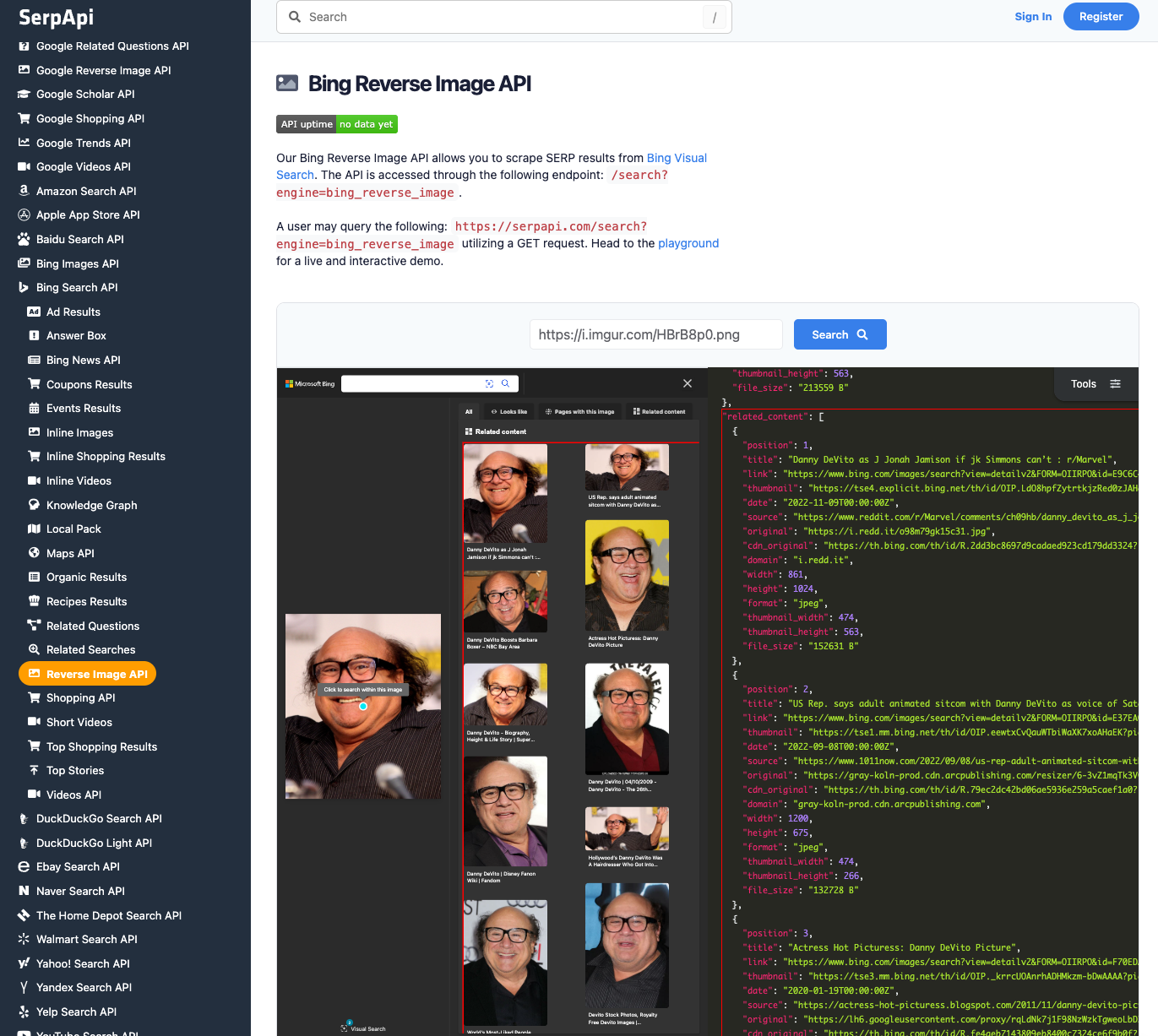Screen dimensions: 1158x1036
Task: Open Inline Shopping Results page
Action: 106,457
